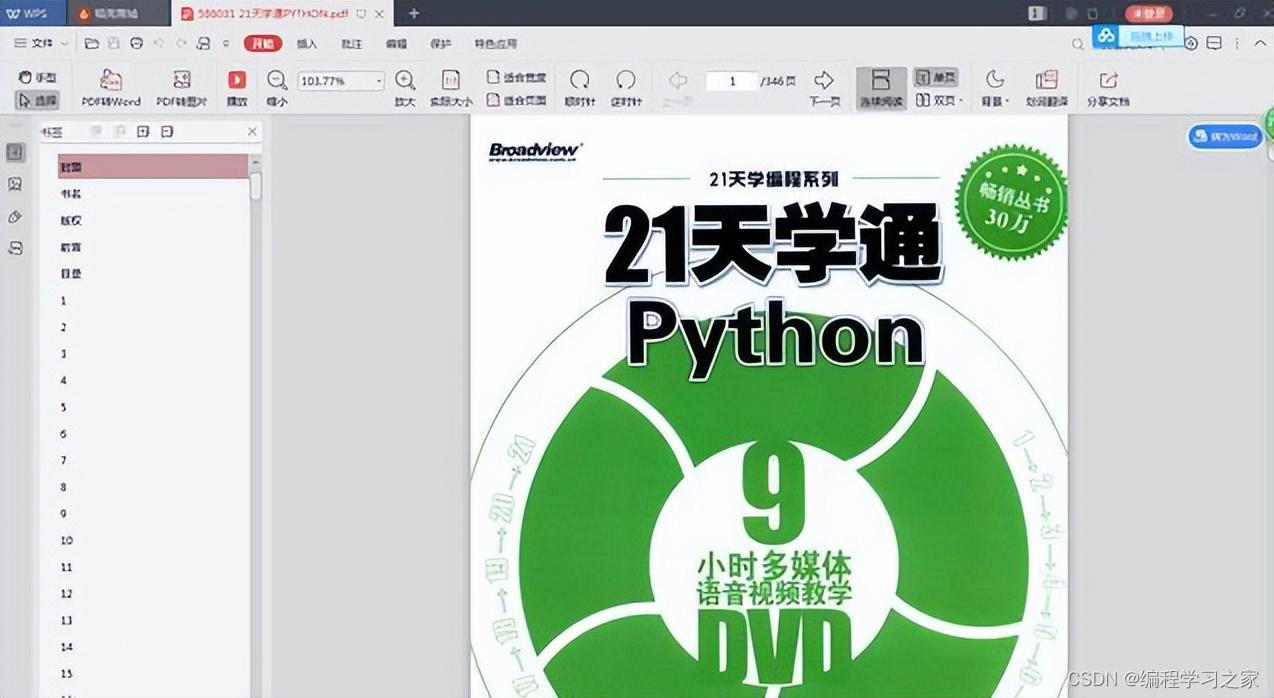The width and height of the screenshot is (1274, 698).
Task: Open the Edit ribbon tab
Action: [x=396, y=44]
